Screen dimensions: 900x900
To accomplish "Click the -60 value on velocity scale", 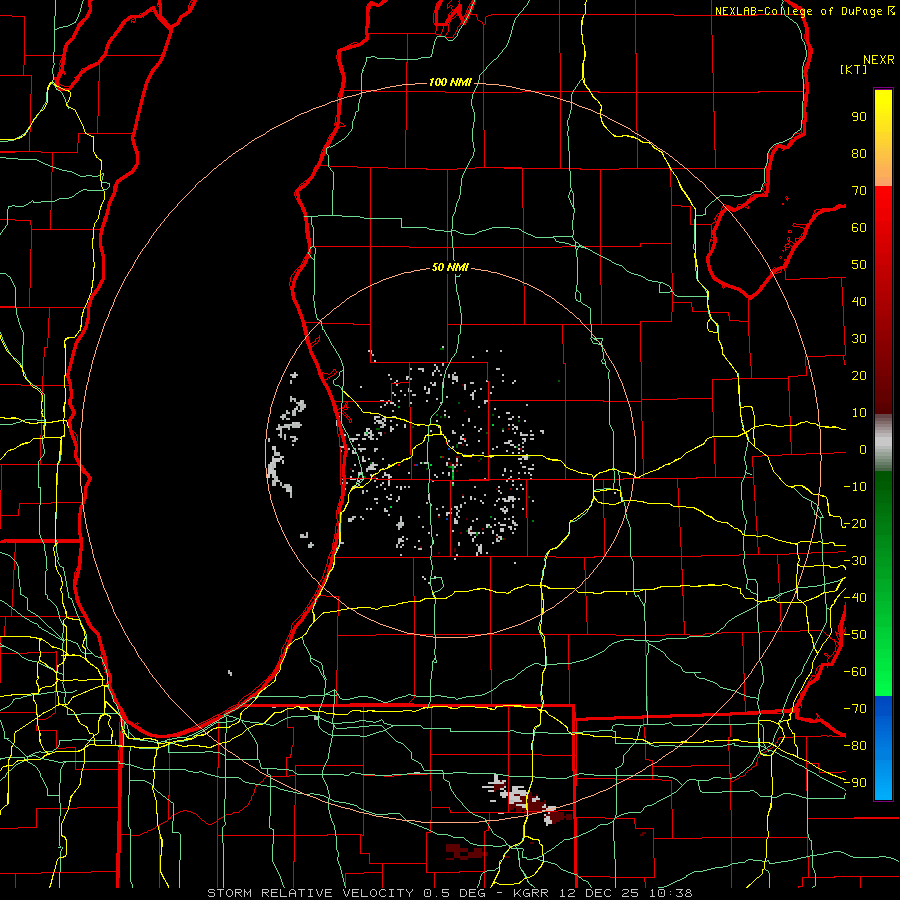I will coord(855,672).
